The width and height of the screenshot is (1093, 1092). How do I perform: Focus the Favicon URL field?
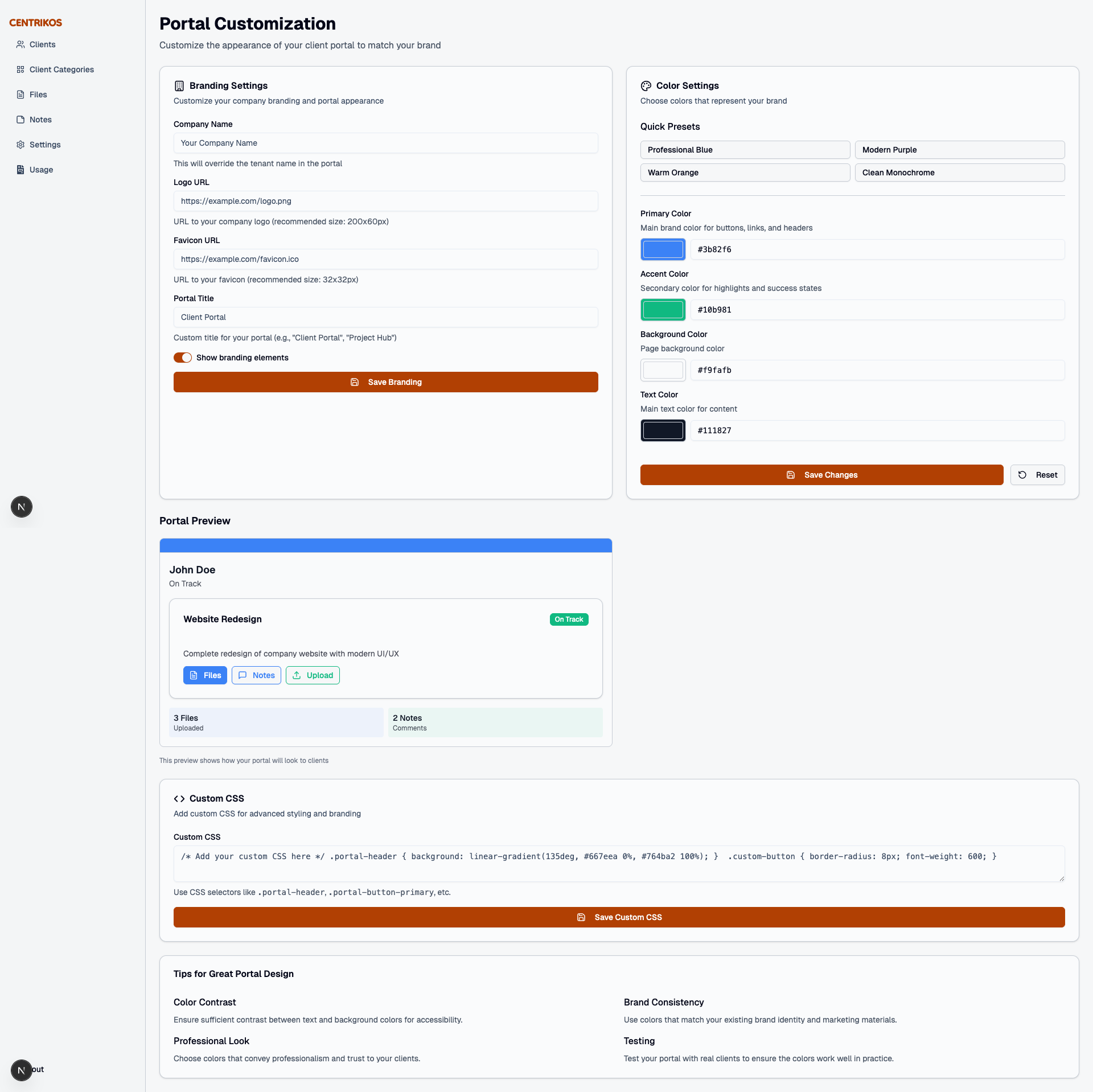click(386, 259)
